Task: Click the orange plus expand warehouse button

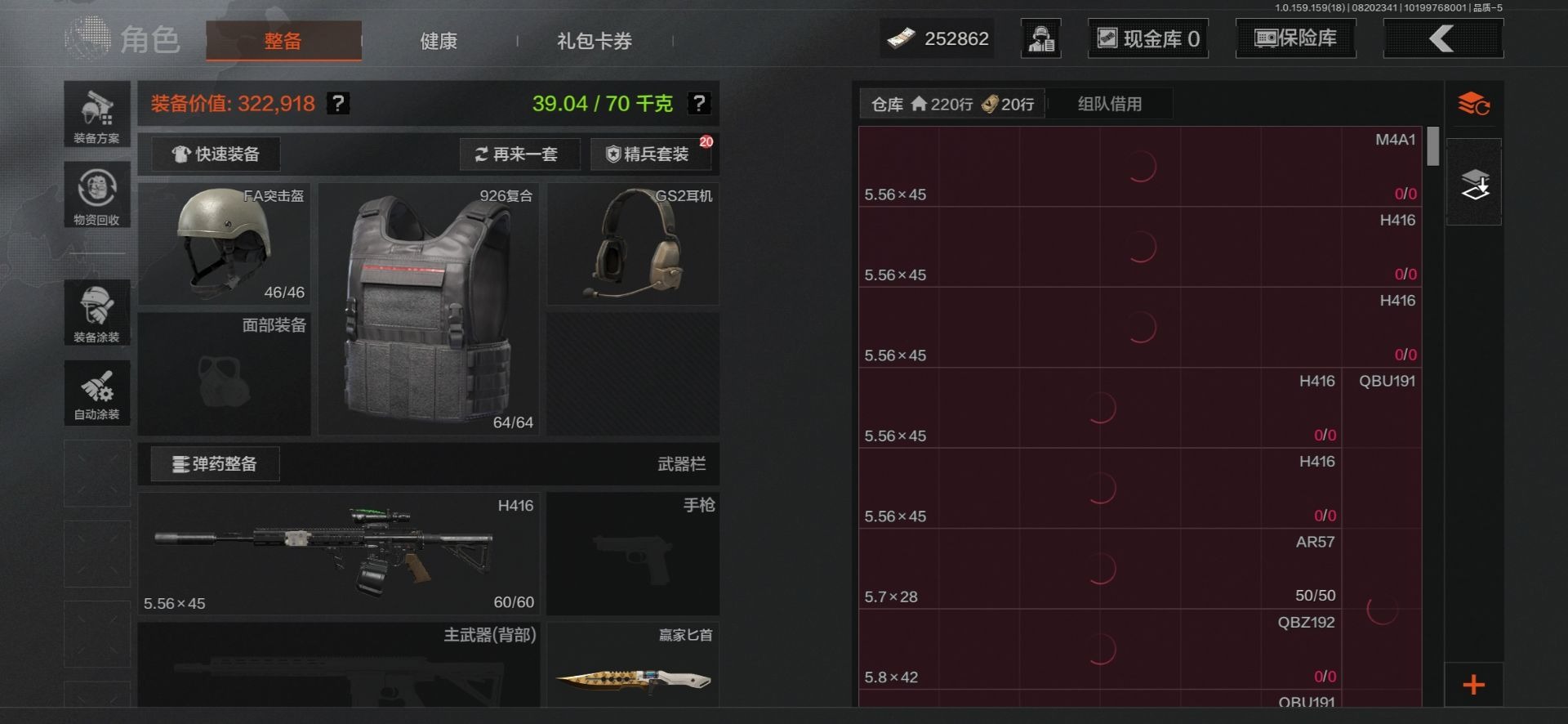Action: (1474, 685)
